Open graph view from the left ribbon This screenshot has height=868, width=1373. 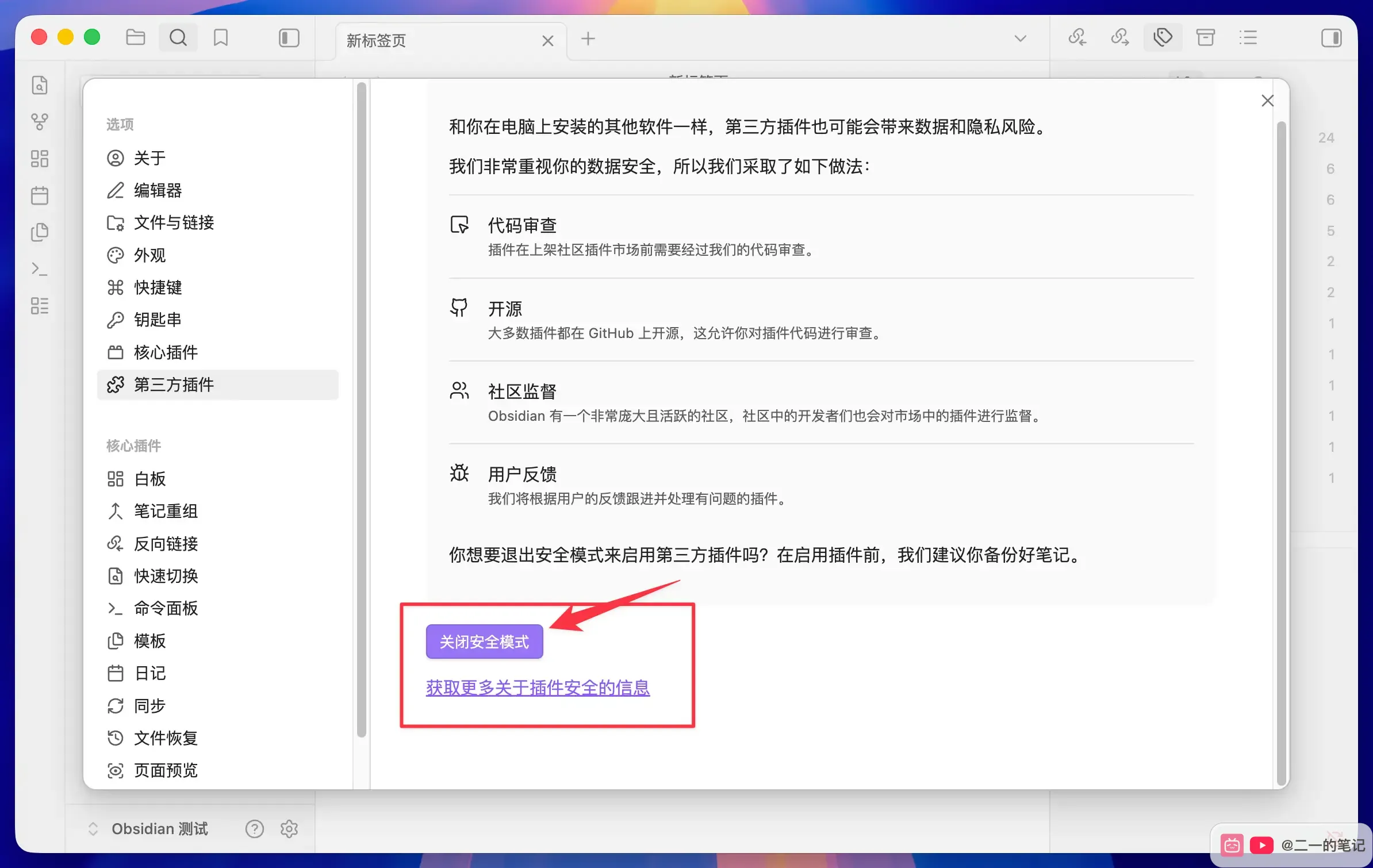[x=40, y=122]
